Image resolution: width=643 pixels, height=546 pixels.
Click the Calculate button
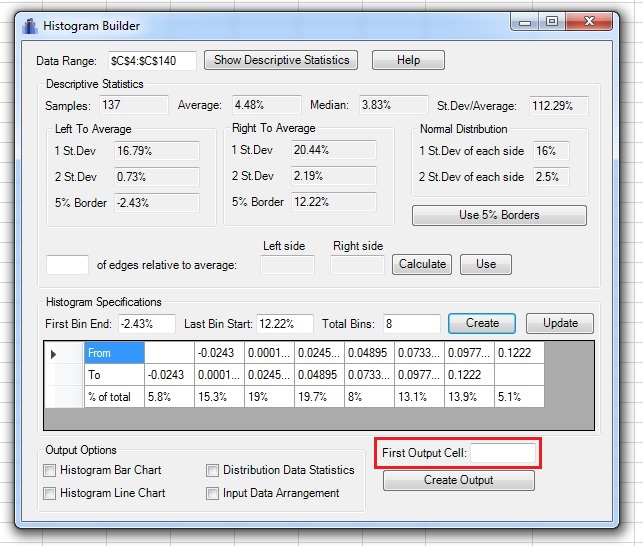click(422, 264)
